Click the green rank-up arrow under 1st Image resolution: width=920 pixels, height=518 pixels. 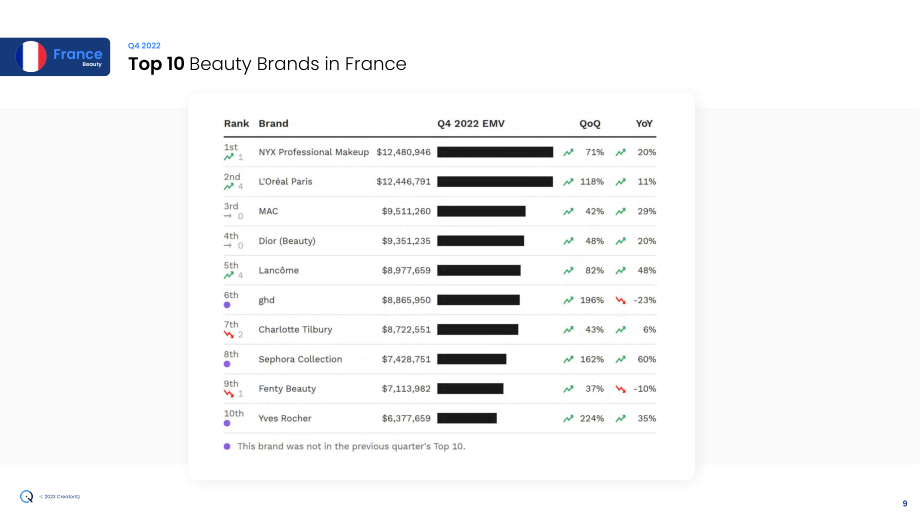click(229, 157)
